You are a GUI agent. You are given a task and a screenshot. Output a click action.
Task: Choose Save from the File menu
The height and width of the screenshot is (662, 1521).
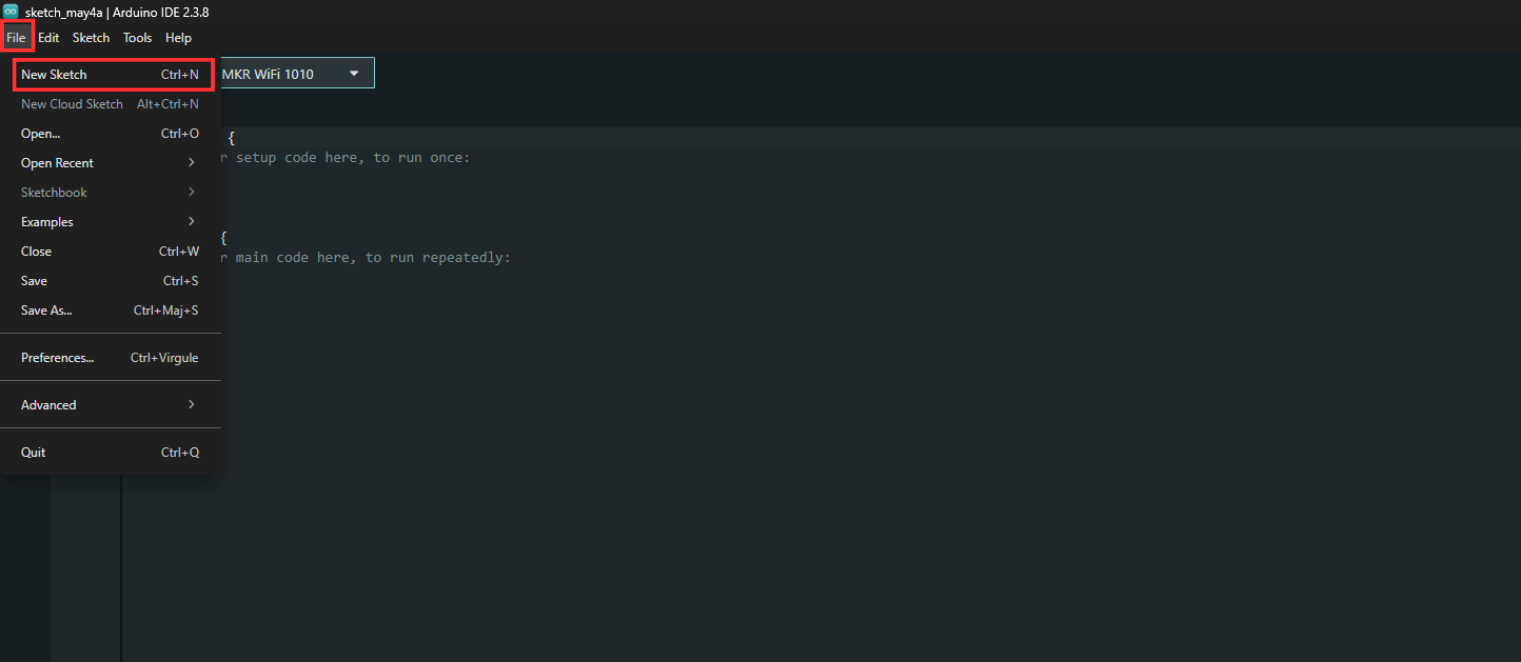click(x=111, y=281)
